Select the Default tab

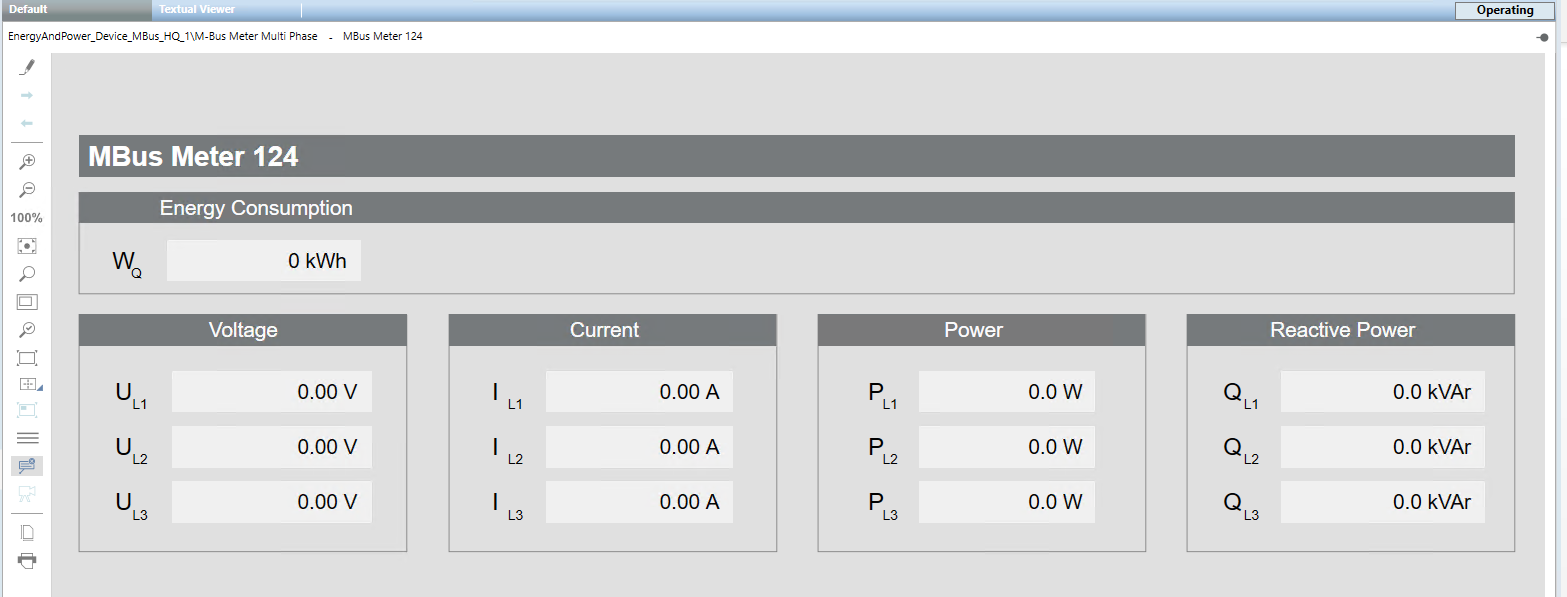tap(29, 10)
